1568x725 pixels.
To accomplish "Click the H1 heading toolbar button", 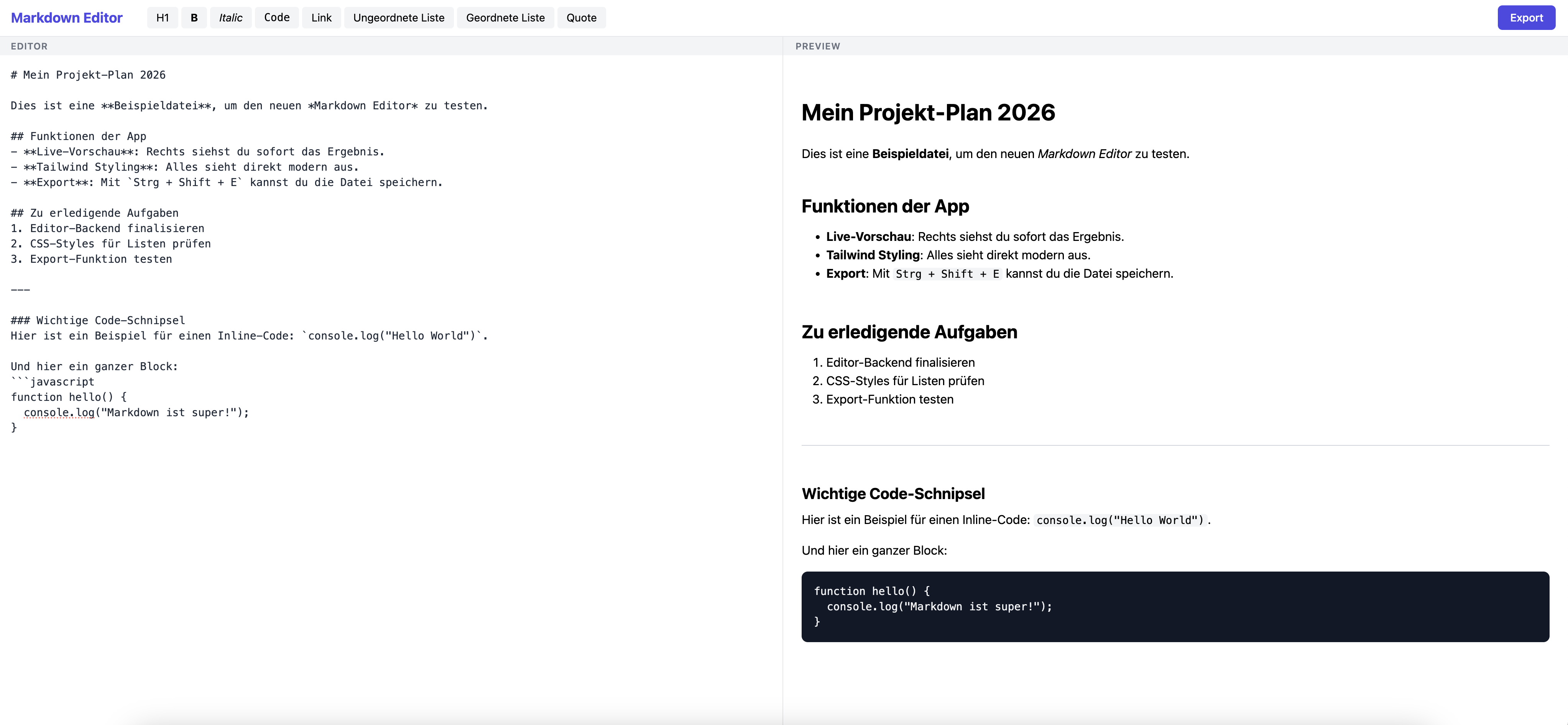I will point(163,18).
